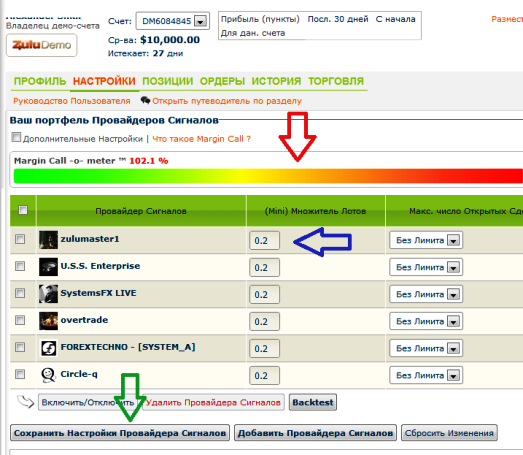Screen dimensions: 523x455
Task: Enable the Дополнительные Настройки checkbox
Action: pyautogui.click(x=16, y=137)
